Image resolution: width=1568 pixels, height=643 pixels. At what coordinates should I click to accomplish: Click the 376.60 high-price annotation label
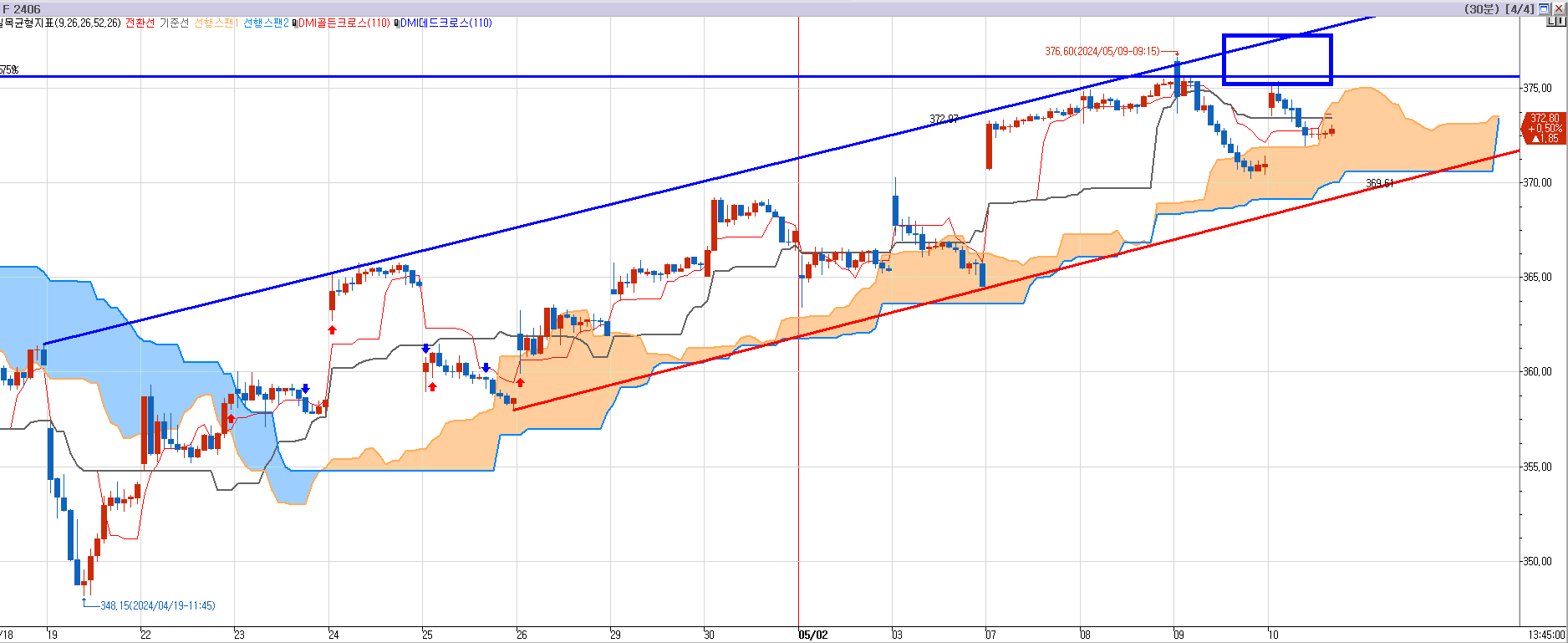[x=1102, y=51]
